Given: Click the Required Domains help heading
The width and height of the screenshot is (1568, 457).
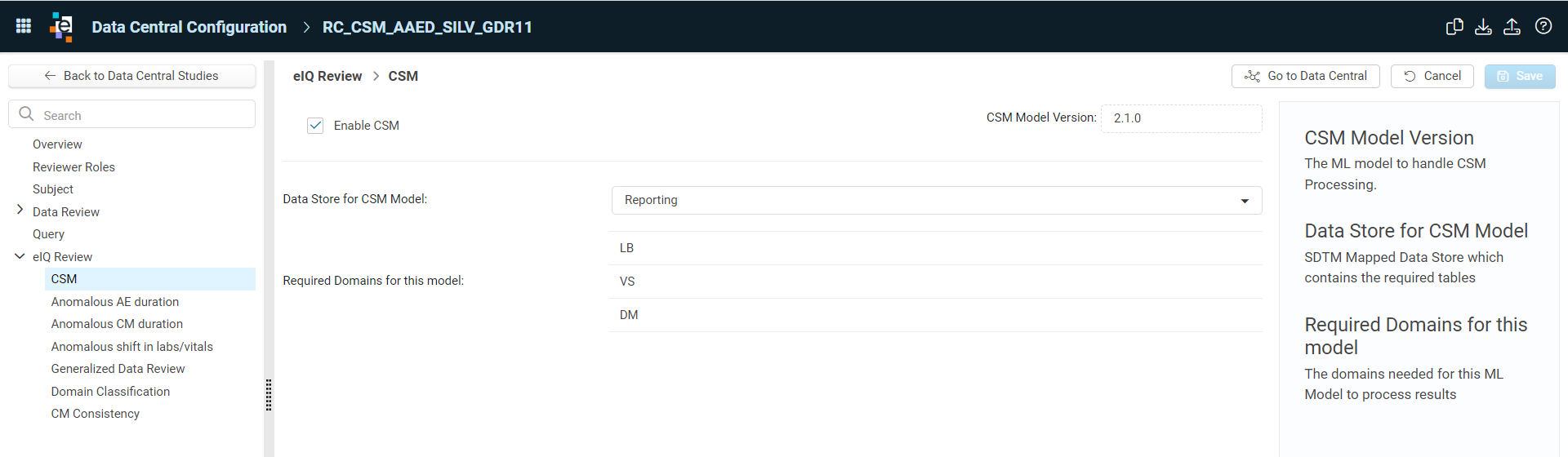Looking at the screenshot, I should [1415, 336].
